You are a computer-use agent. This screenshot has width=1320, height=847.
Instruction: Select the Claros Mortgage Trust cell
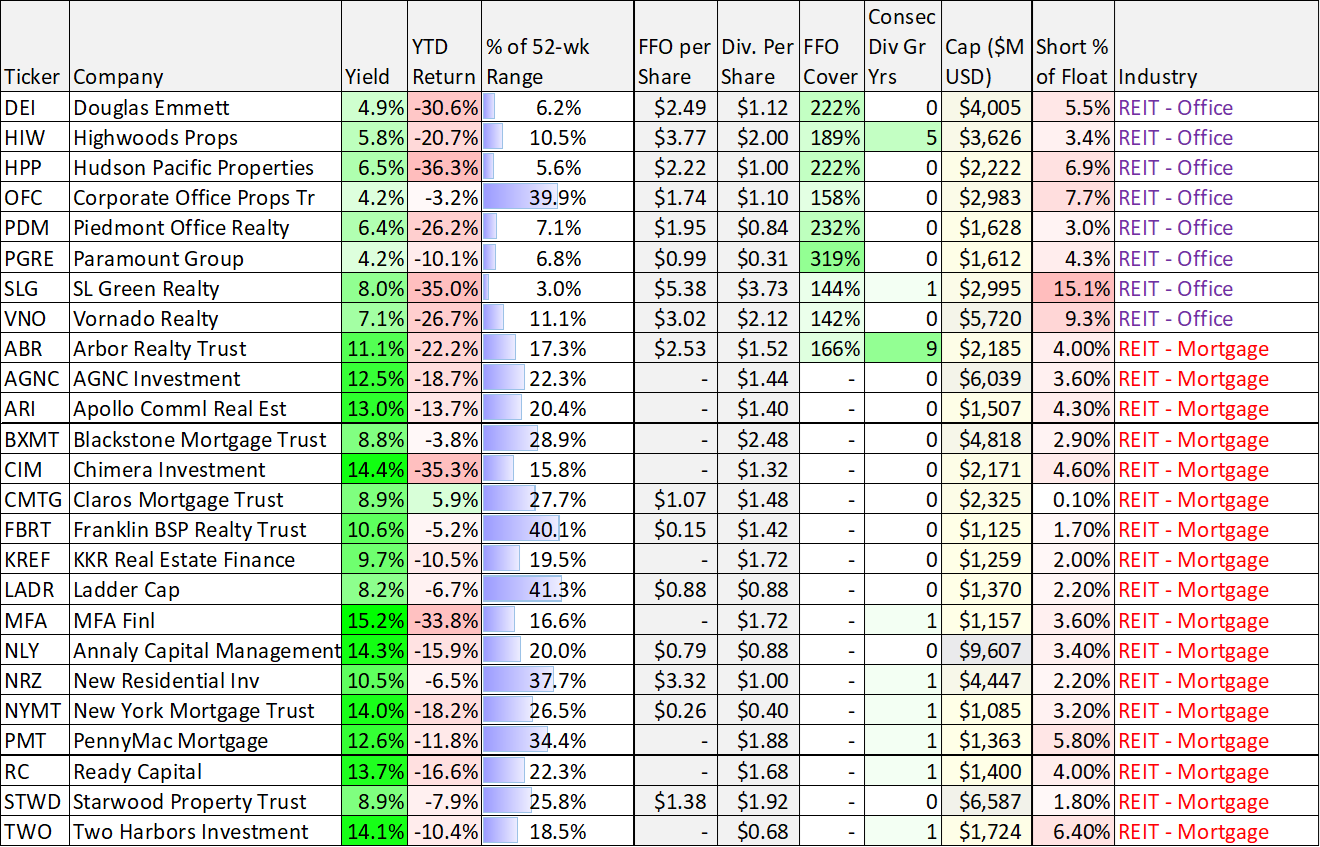(205, 500)
